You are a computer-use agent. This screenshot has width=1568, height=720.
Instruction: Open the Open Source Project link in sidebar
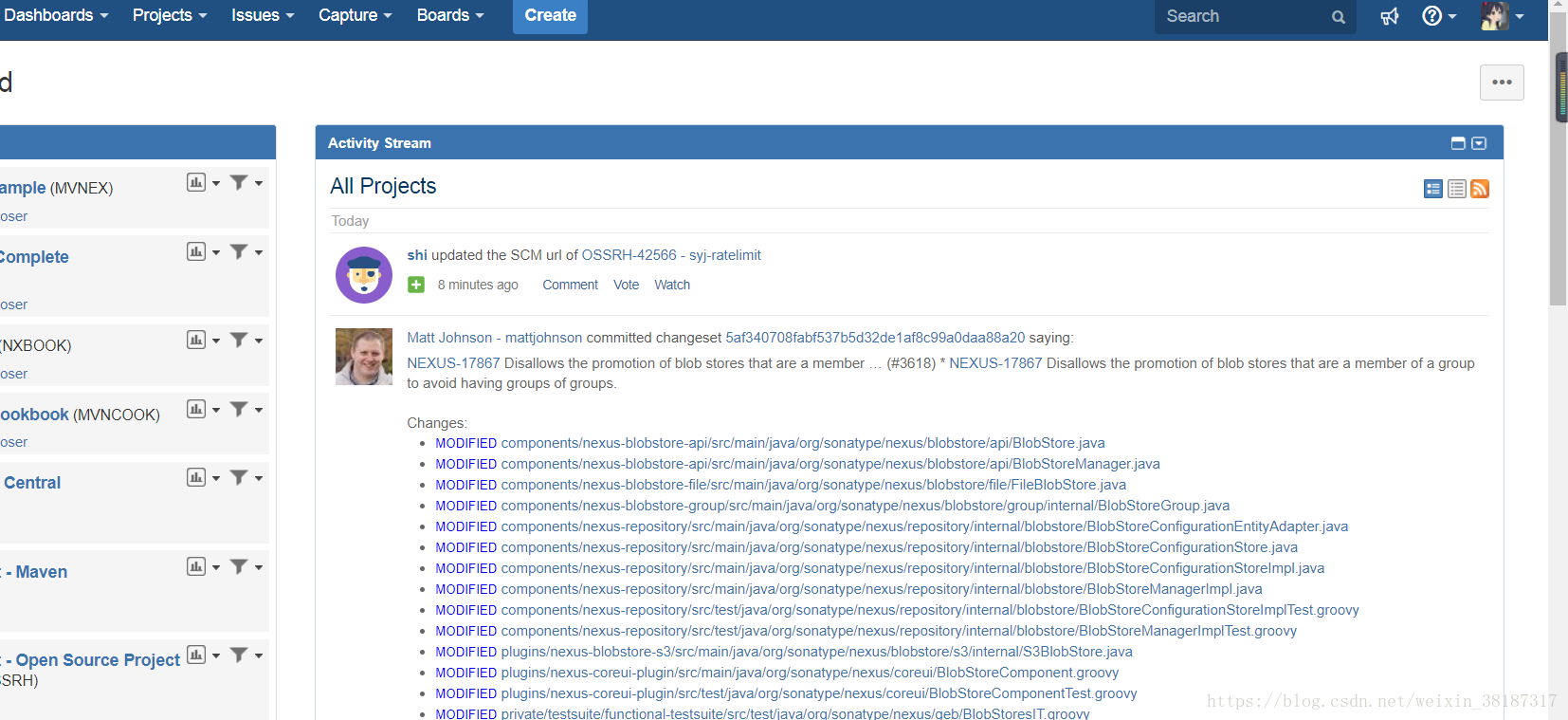click(x=90, y=660)
